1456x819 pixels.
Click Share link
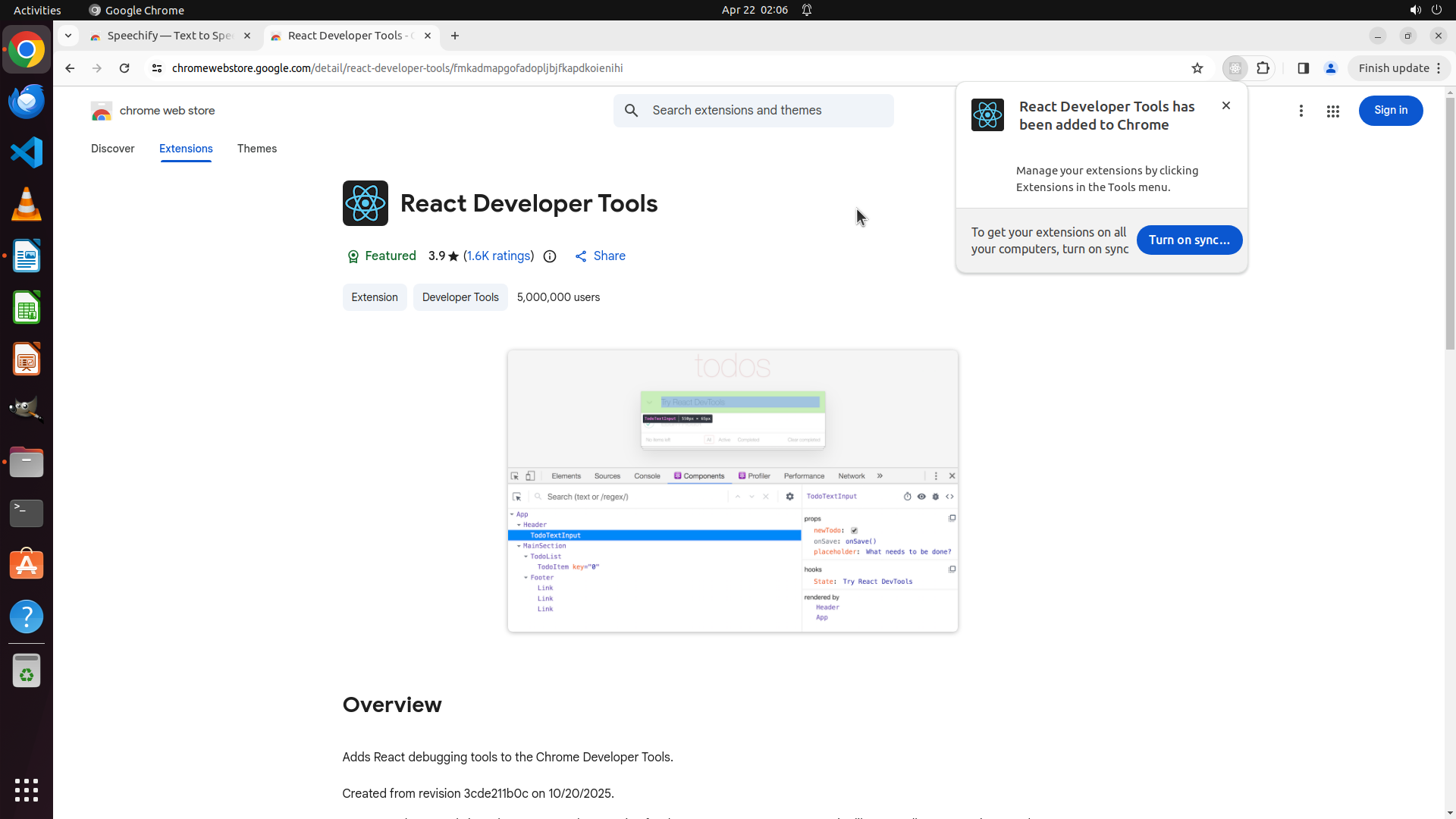[x=600, y=256]
